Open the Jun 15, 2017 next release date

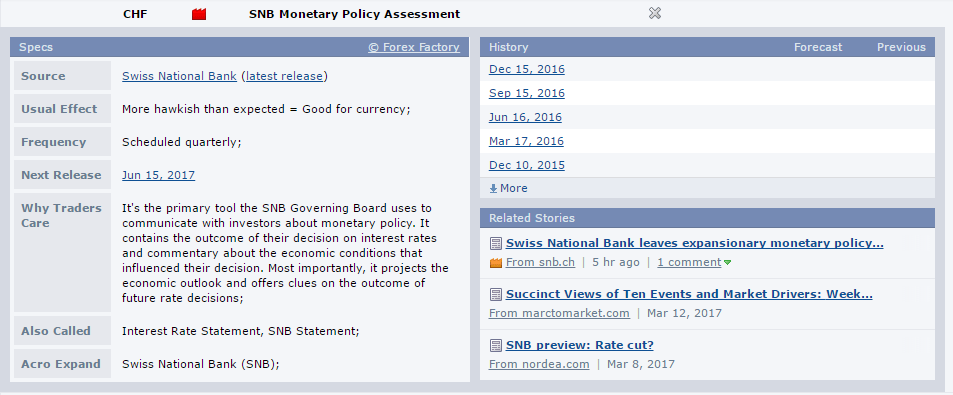pyautogui.click(x=159, y=175)
